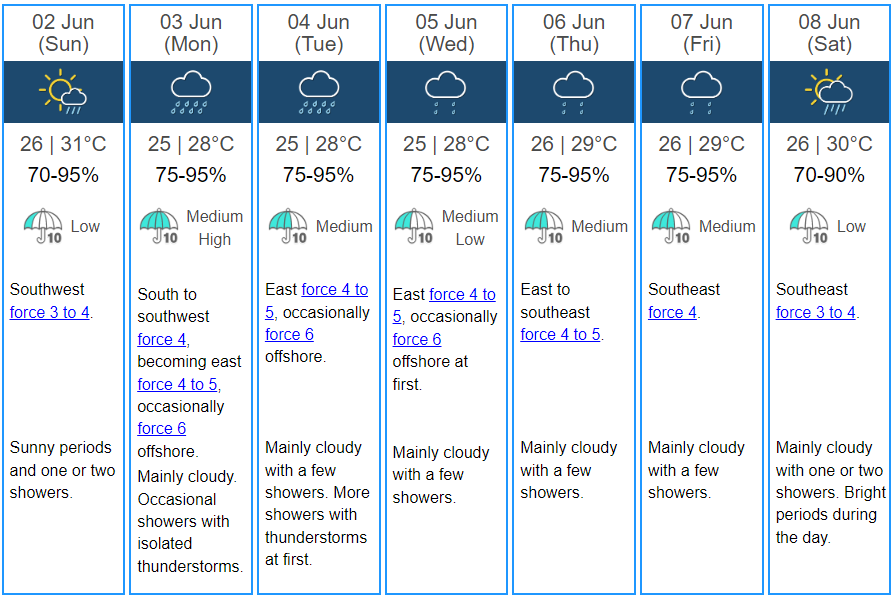The width and height of the screenshot is (894, 600).
Task: Click the heavy rain cloud icon for 03 Jun
Action: click(x=190, y=92)
